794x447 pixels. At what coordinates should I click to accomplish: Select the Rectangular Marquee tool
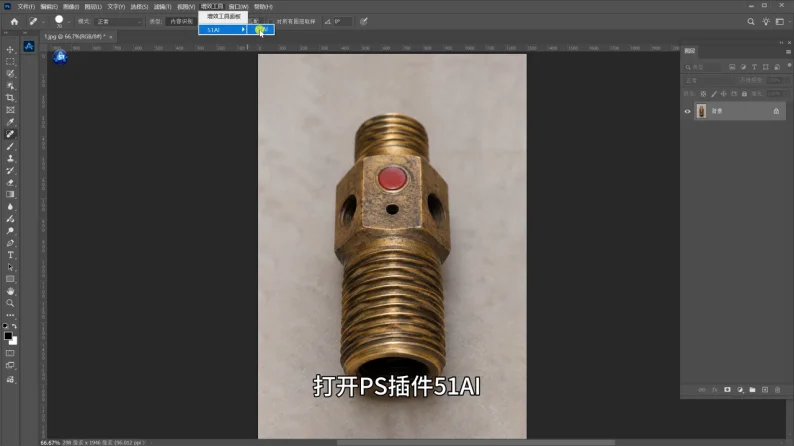[10, 62]
